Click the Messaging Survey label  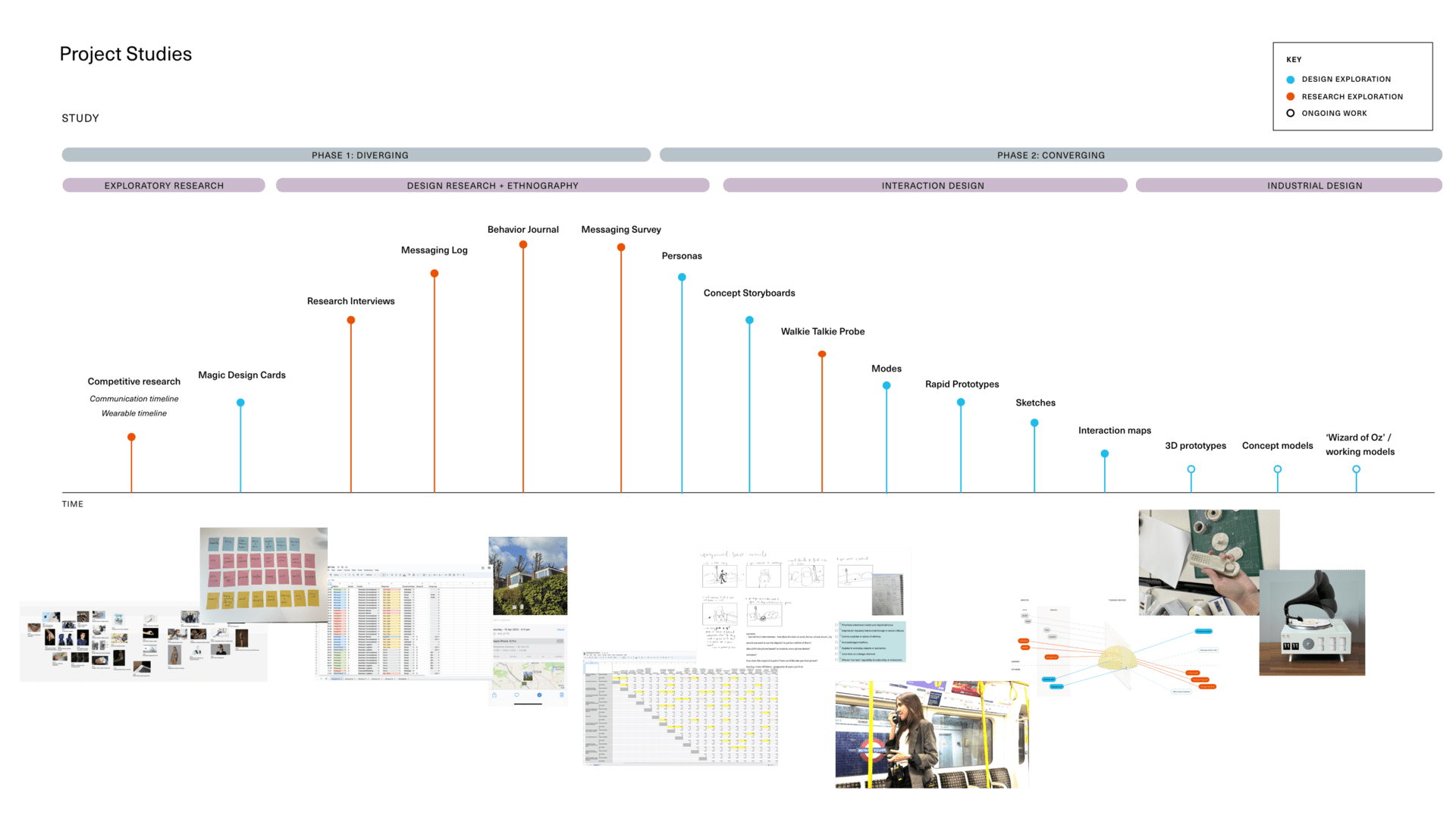(x=621, y=229)
